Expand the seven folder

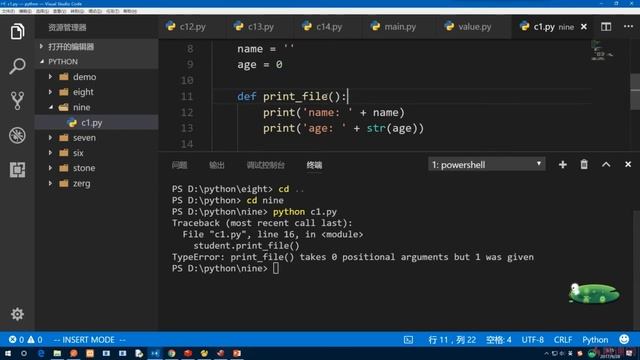click(97, 138)
